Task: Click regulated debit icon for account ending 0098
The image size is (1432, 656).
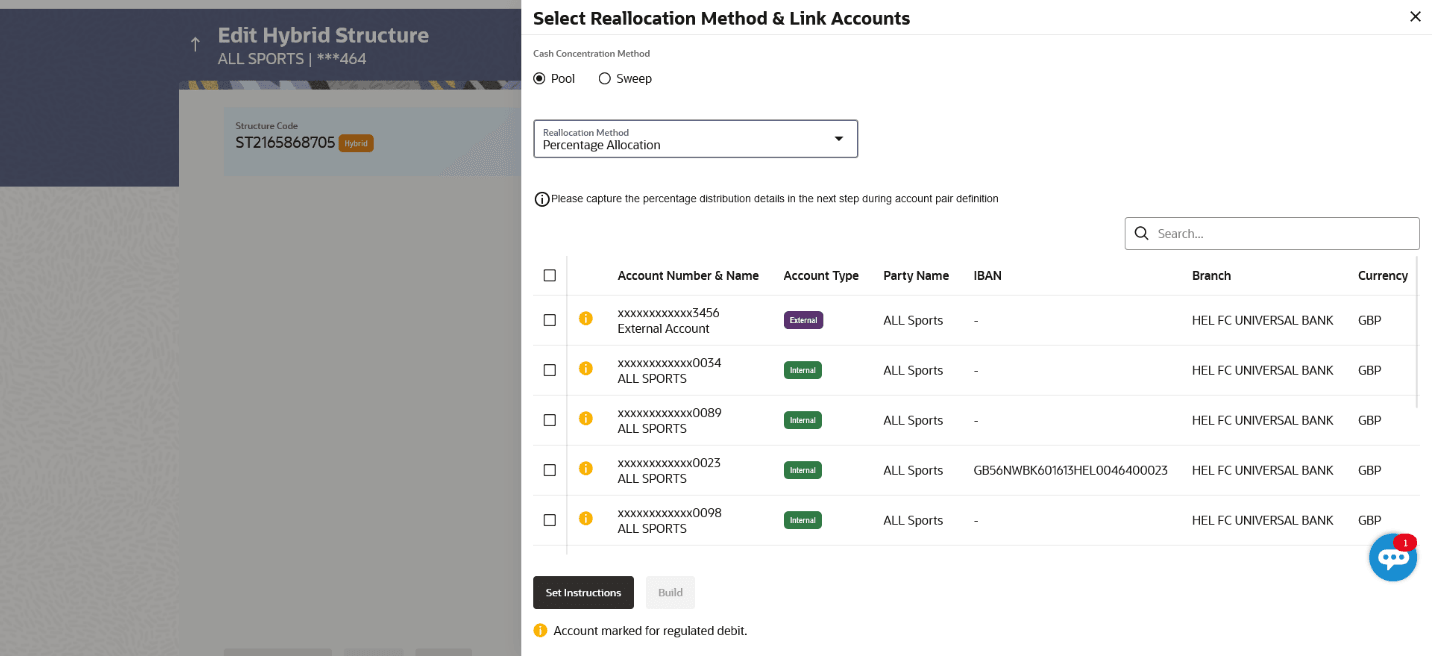Action: 586,519
